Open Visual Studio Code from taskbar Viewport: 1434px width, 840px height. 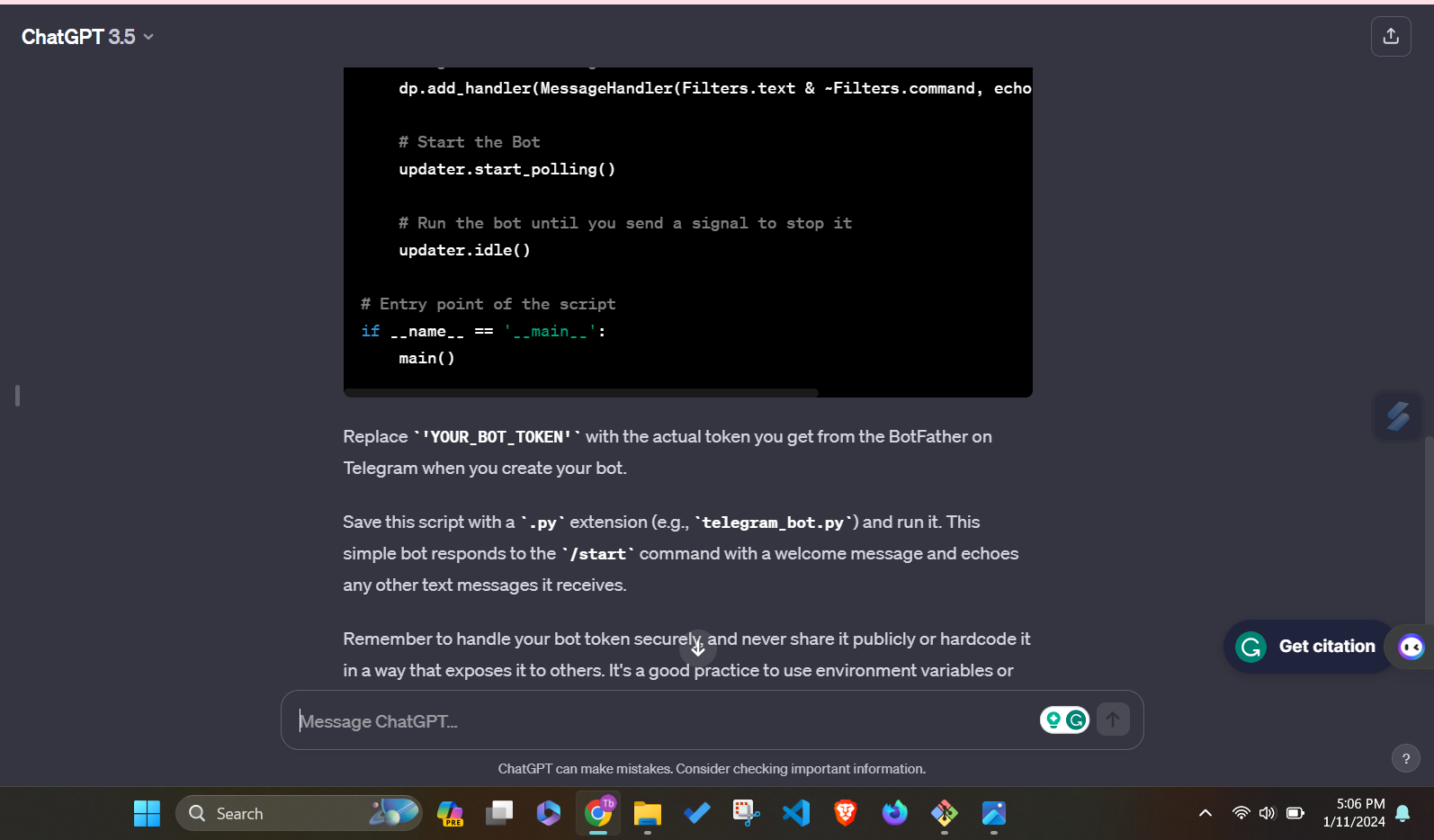pyautogui.click(x=796, y=814)
